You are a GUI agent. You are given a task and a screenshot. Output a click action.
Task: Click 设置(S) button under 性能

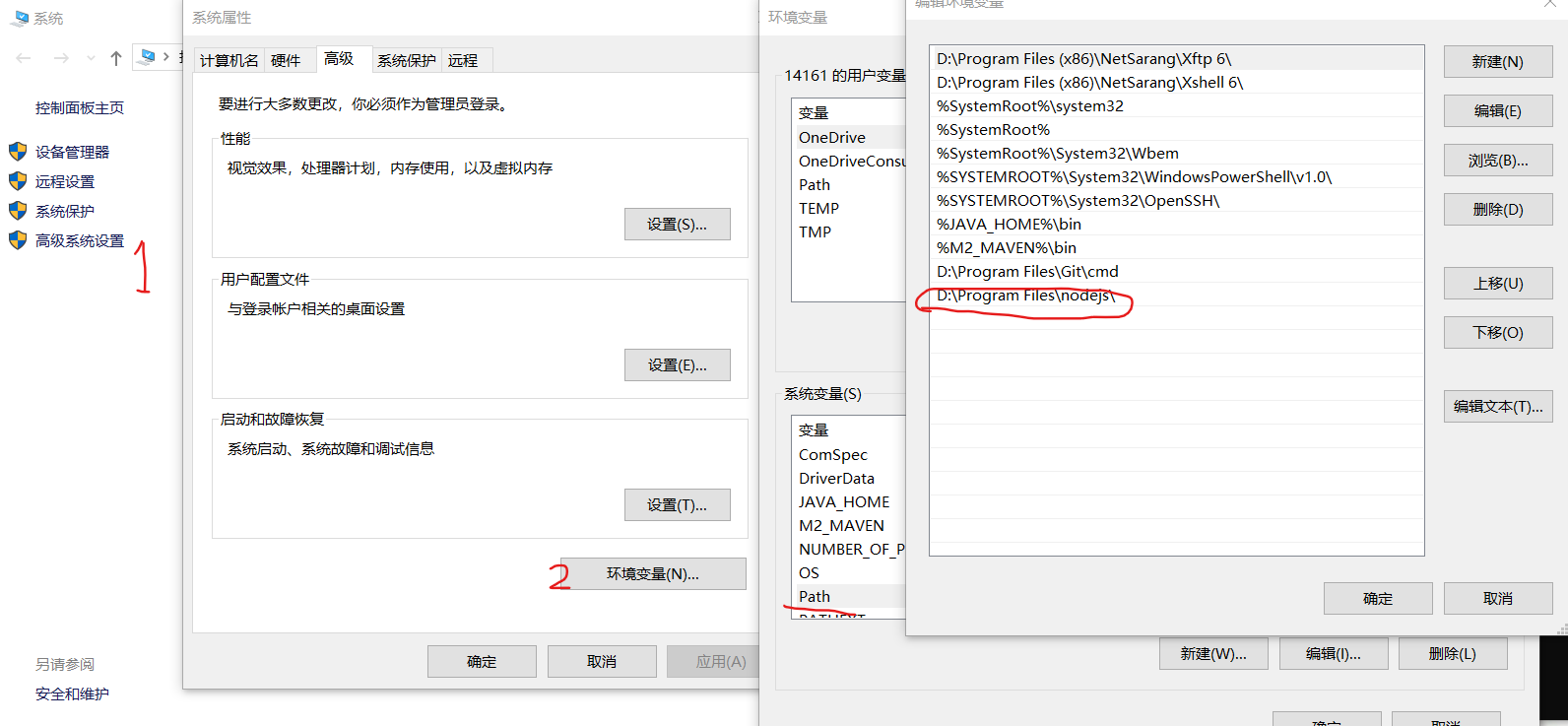pyautogui.click(x=678, y=224)
